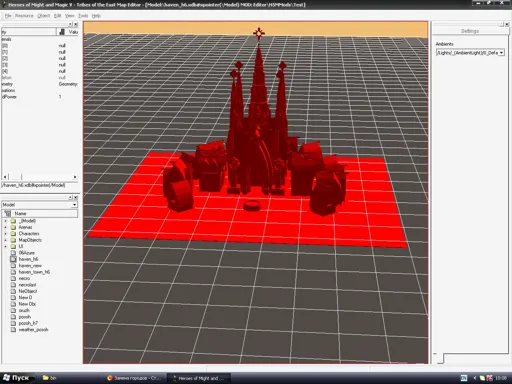The height and width of the screenshot is (384, 512).
Task: Select the haven_town_h6 file icon
Action: tap(13, 272)
